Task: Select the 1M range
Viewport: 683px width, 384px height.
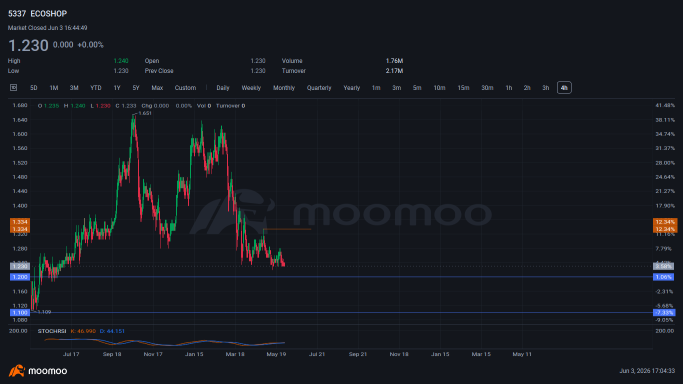Action: coord(54,88)
